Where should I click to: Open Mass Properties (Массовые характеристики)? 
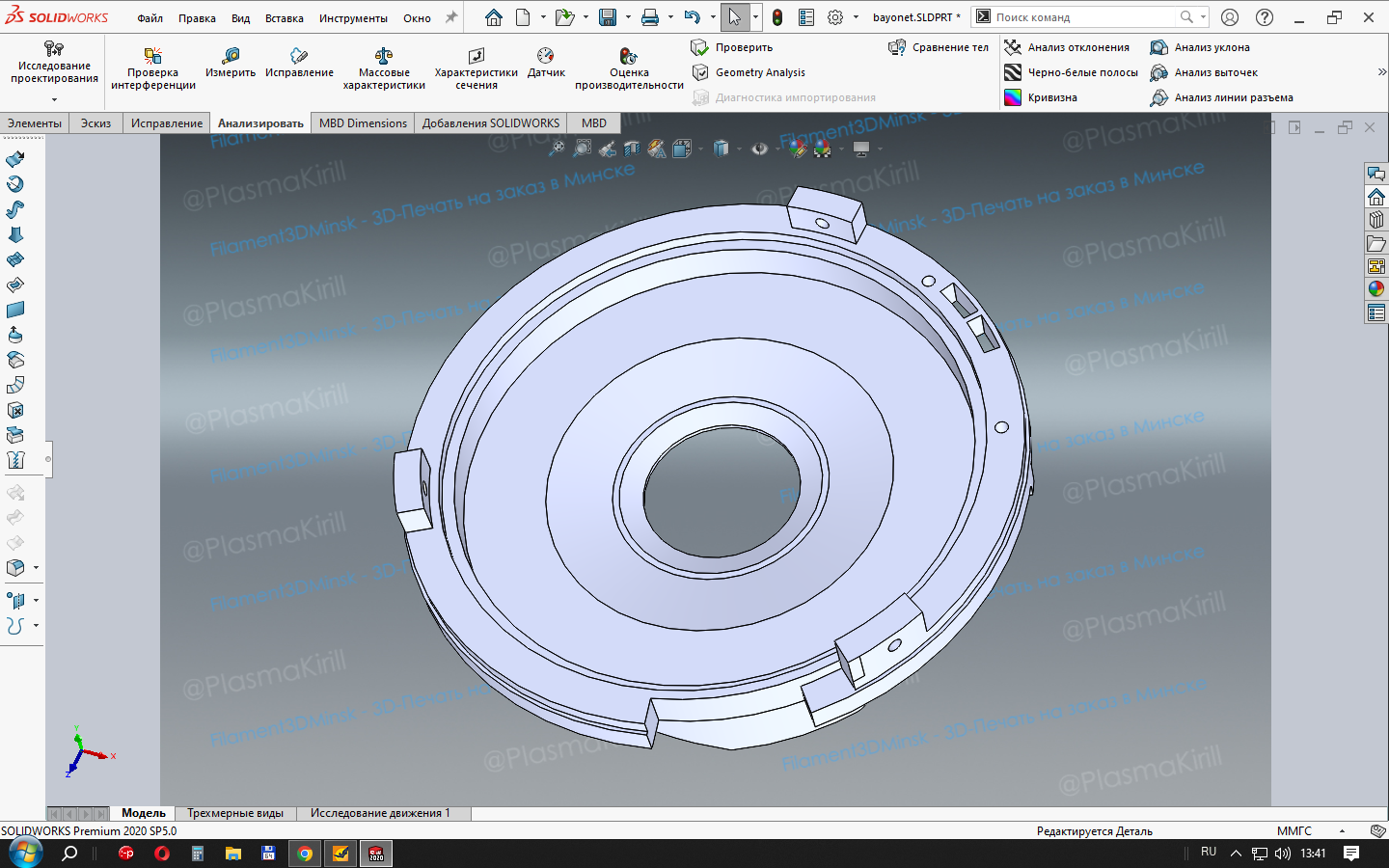pyautogui.click(x=384, y=68)
